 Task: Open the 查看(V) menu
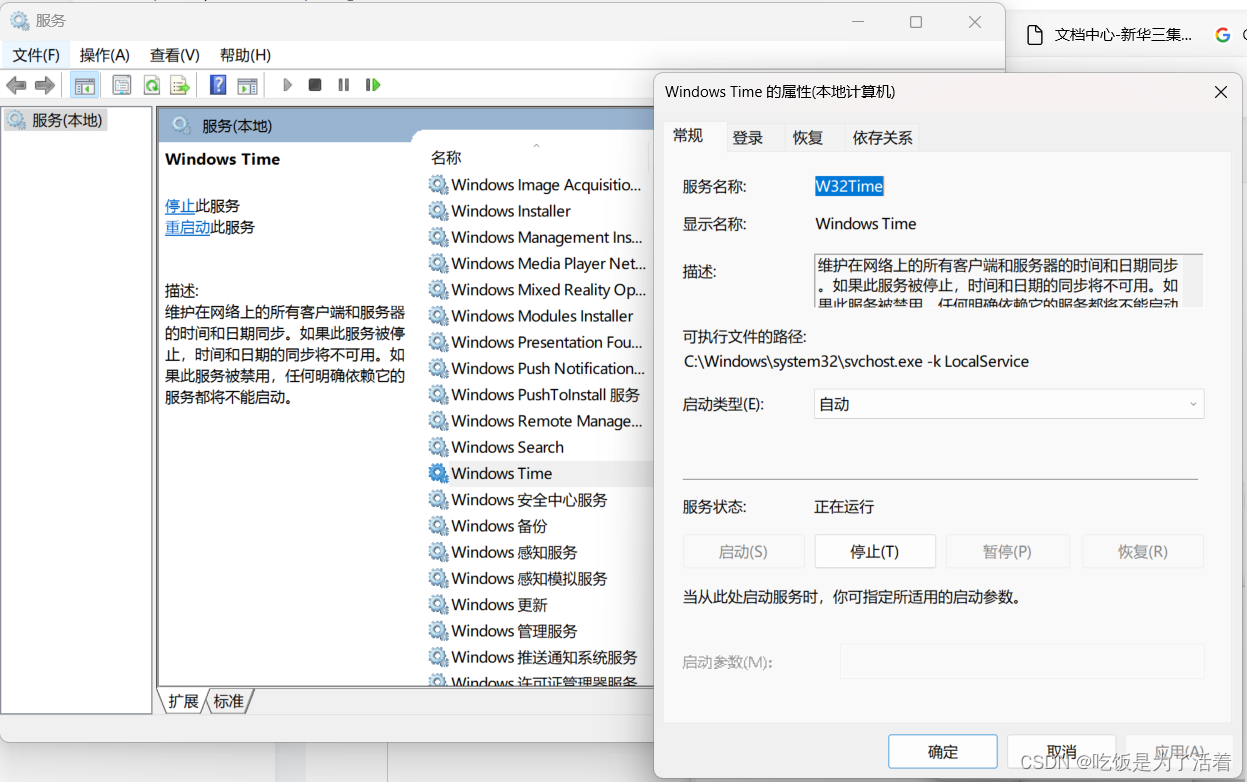(x=175, y=55)
